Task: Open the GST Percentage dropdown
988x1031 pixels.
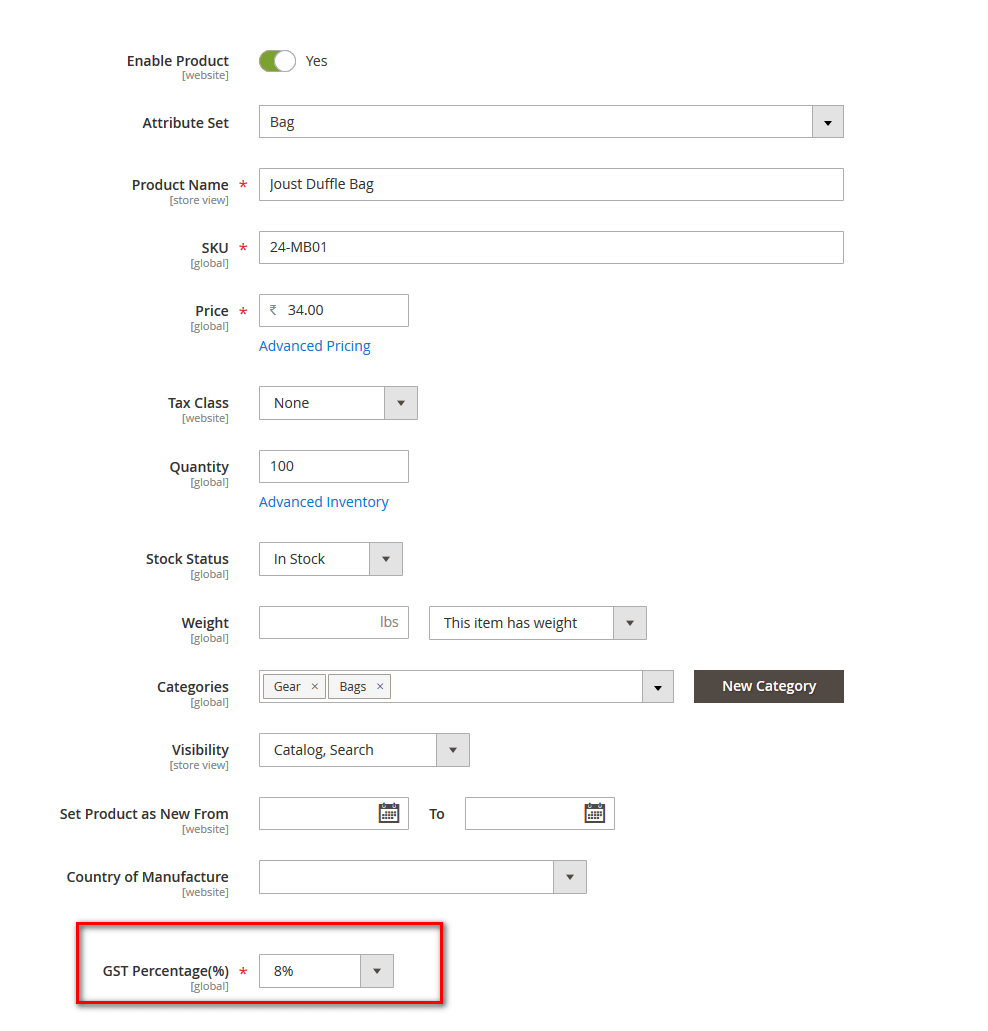Action: pos(326,971)
